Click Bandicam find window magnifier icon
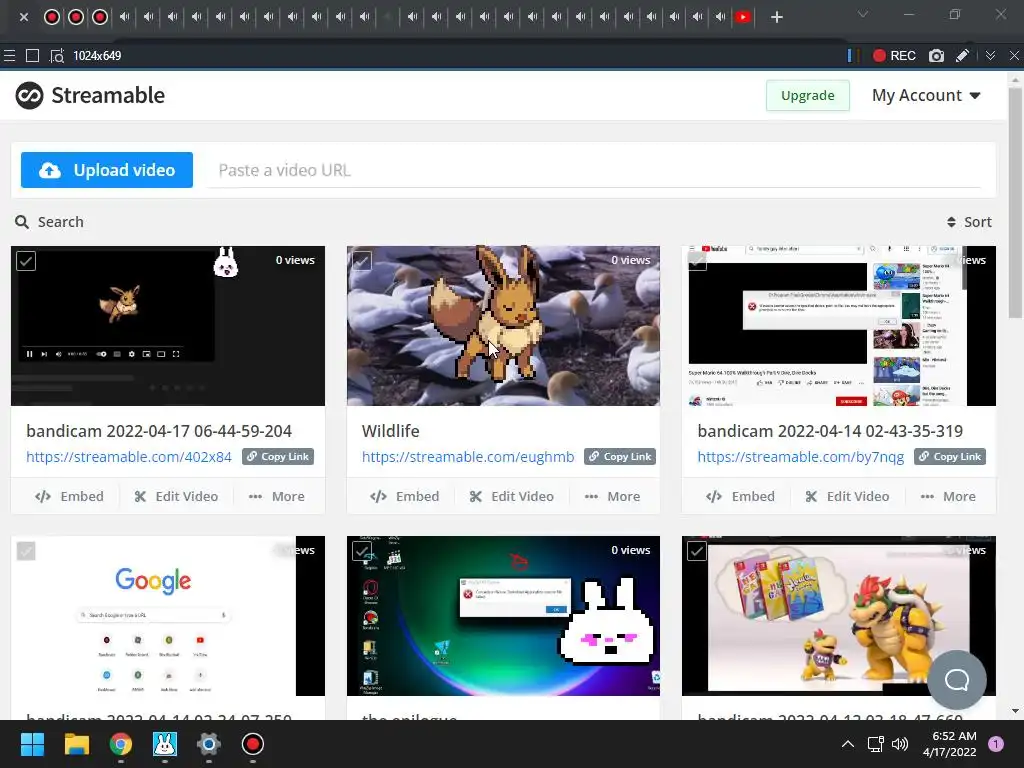The width and height of the screenshot is (1024, 768). click(x=57, y=56)
